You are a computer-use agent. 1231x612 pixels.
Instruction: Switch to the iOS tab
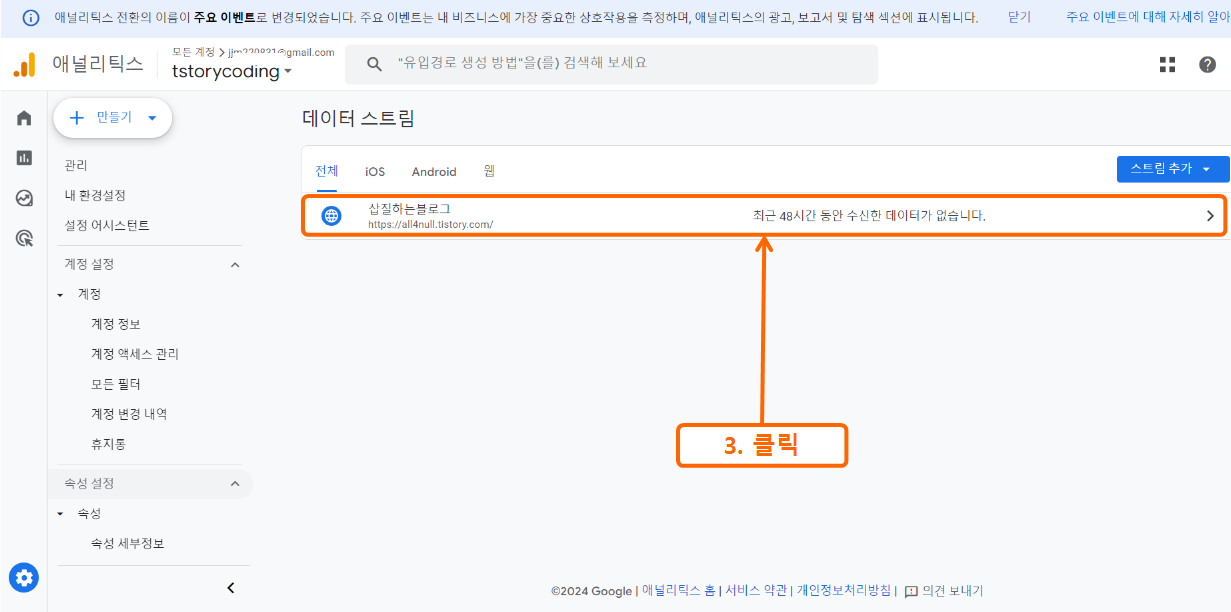point(374,171)
